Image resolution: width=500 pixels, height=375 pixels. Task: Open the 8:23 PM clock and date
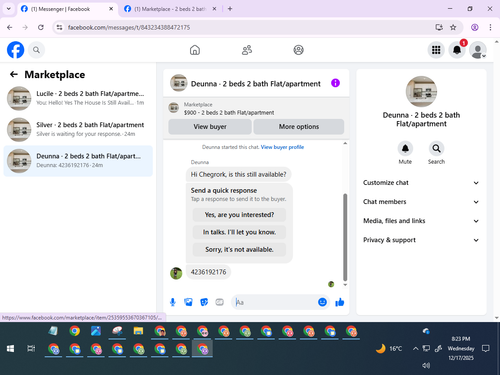[461, 348]
